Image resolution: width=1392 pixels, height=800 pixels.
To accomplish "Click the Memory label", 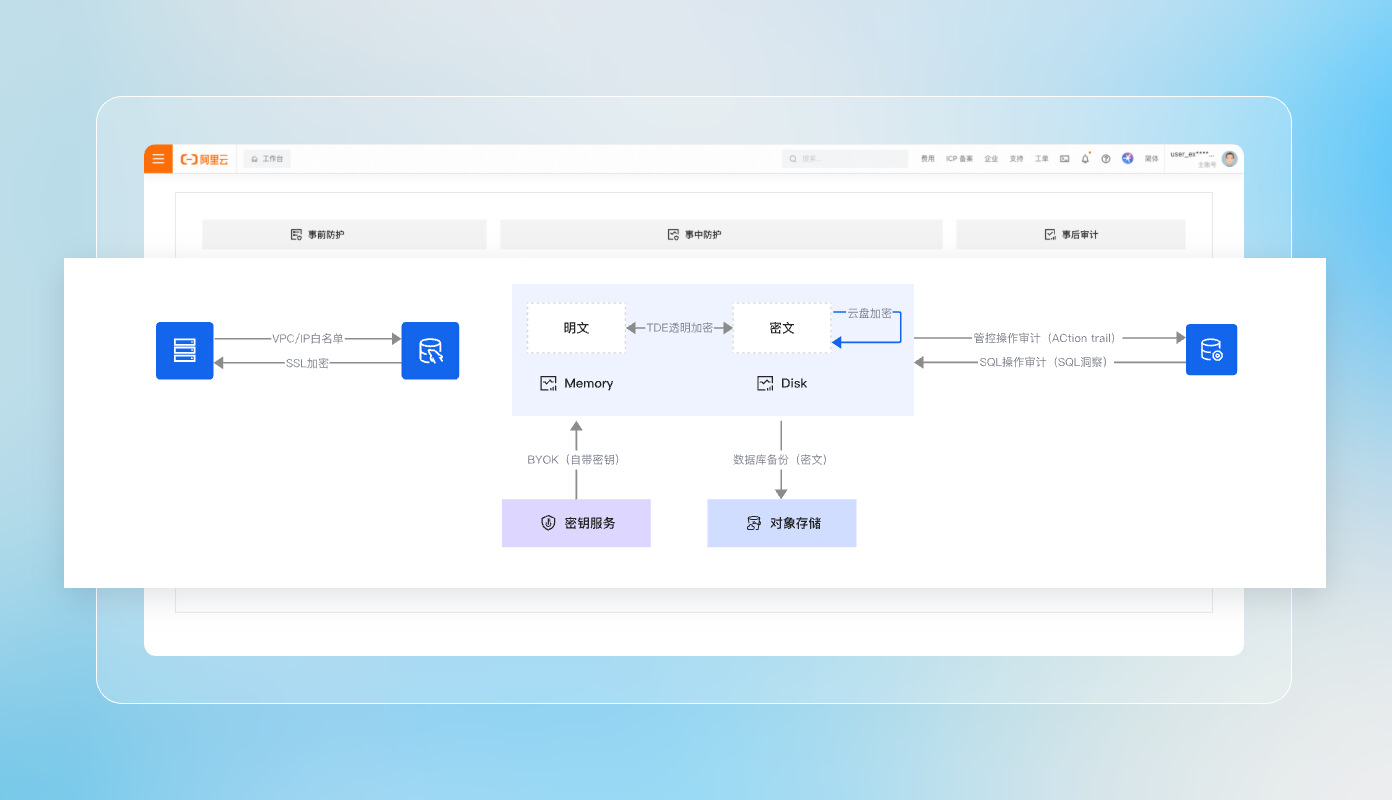I will click(x=589, y=383).
